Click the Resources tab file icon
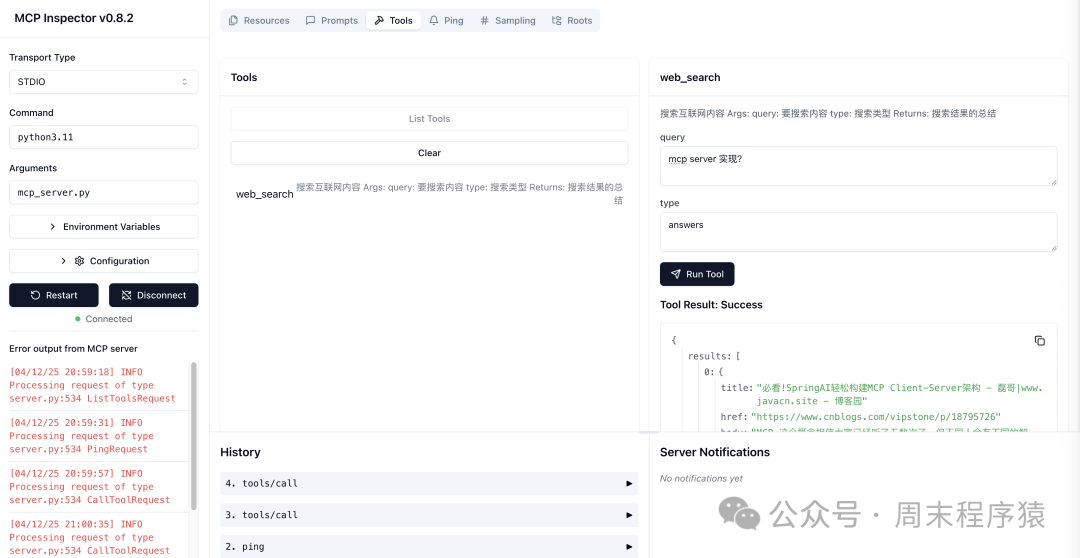 (x=233, y=21)
